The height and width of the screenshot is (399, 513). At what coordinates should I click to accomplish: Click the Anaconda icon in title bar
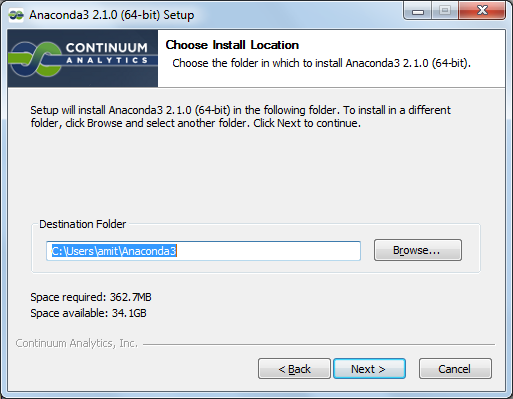pyautogui.click(x=16, y=15)
